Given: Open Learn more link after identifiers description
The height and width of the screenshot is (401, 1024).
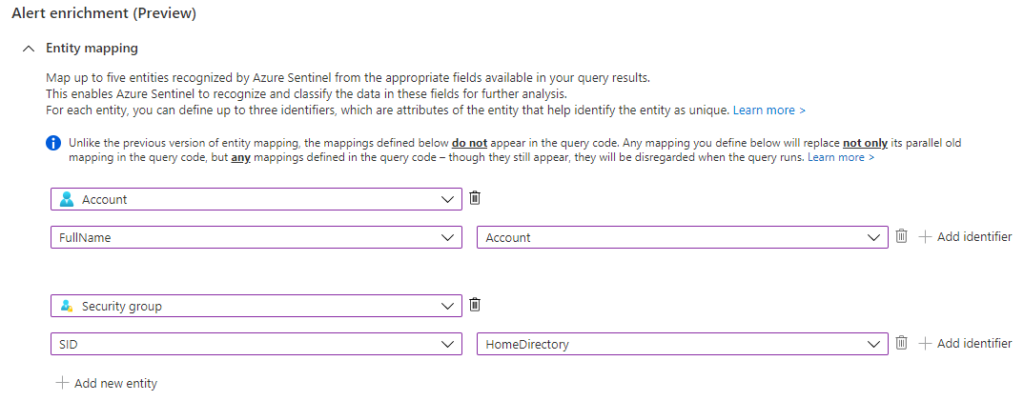Looking at the screenshot, I should (769, 110).
